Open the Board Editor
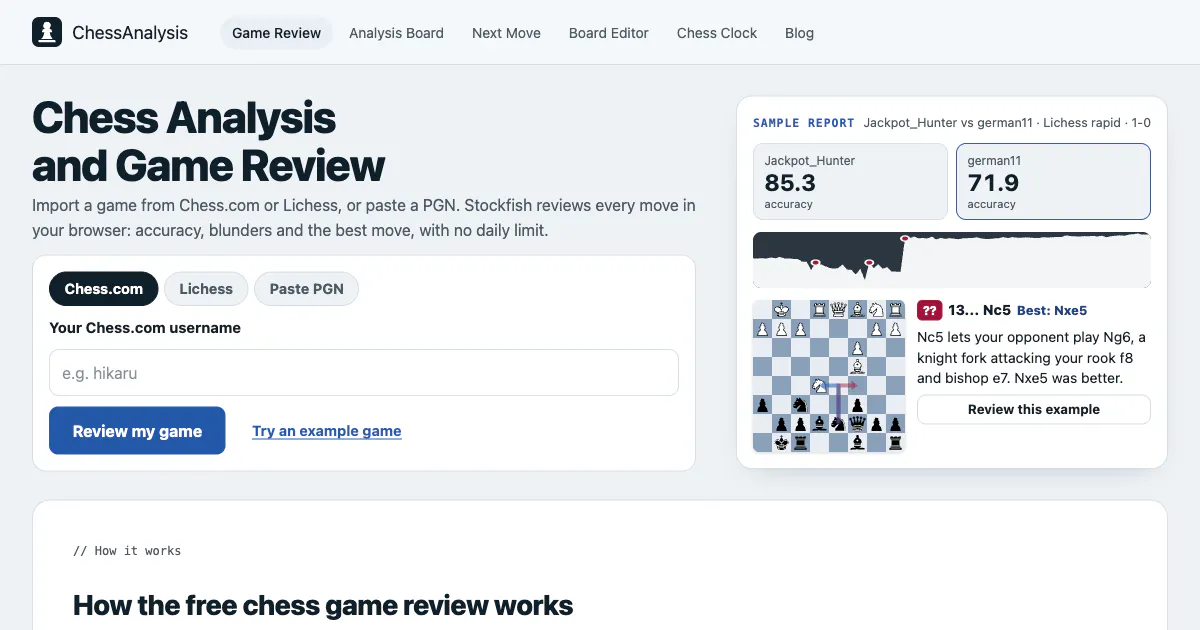Screen dimensions: 1200x630 (609, 33)
